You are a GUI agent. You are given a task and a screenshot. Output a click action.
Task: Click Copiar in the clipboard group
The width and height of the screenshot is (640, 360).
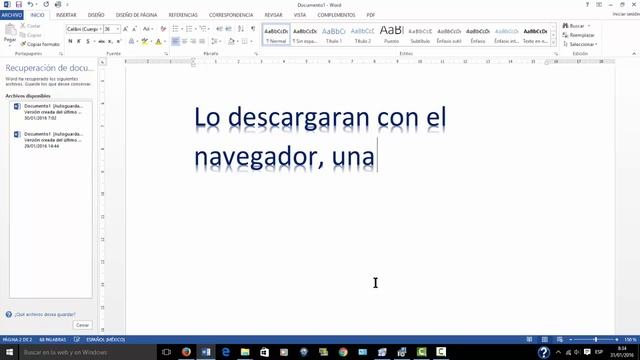coord(31,35)
